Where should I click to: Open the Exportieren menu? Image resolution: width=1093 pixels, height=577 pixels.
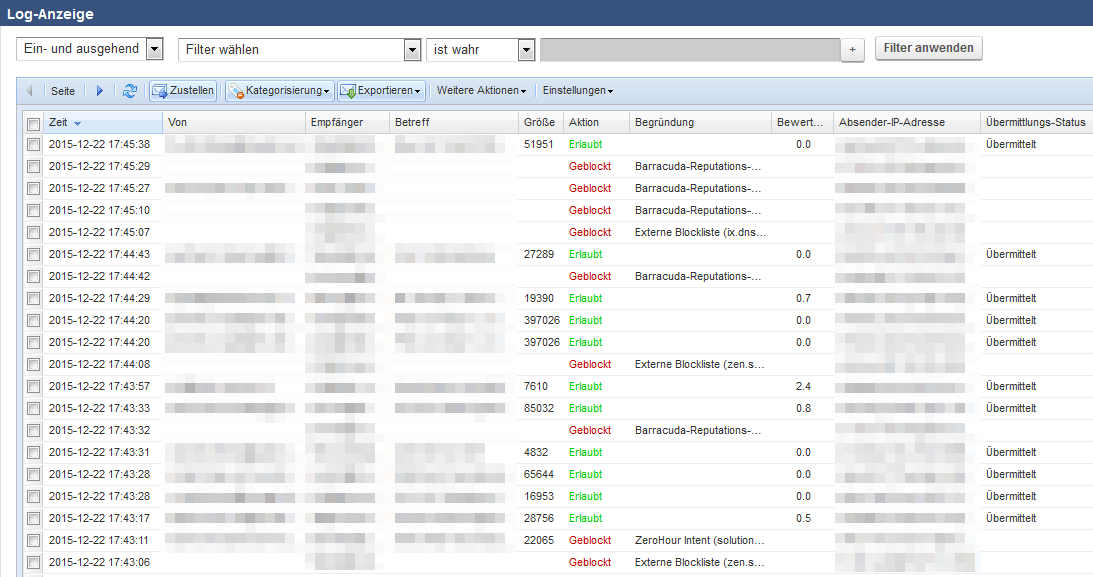pyautogui.click(x=382, y=91)
